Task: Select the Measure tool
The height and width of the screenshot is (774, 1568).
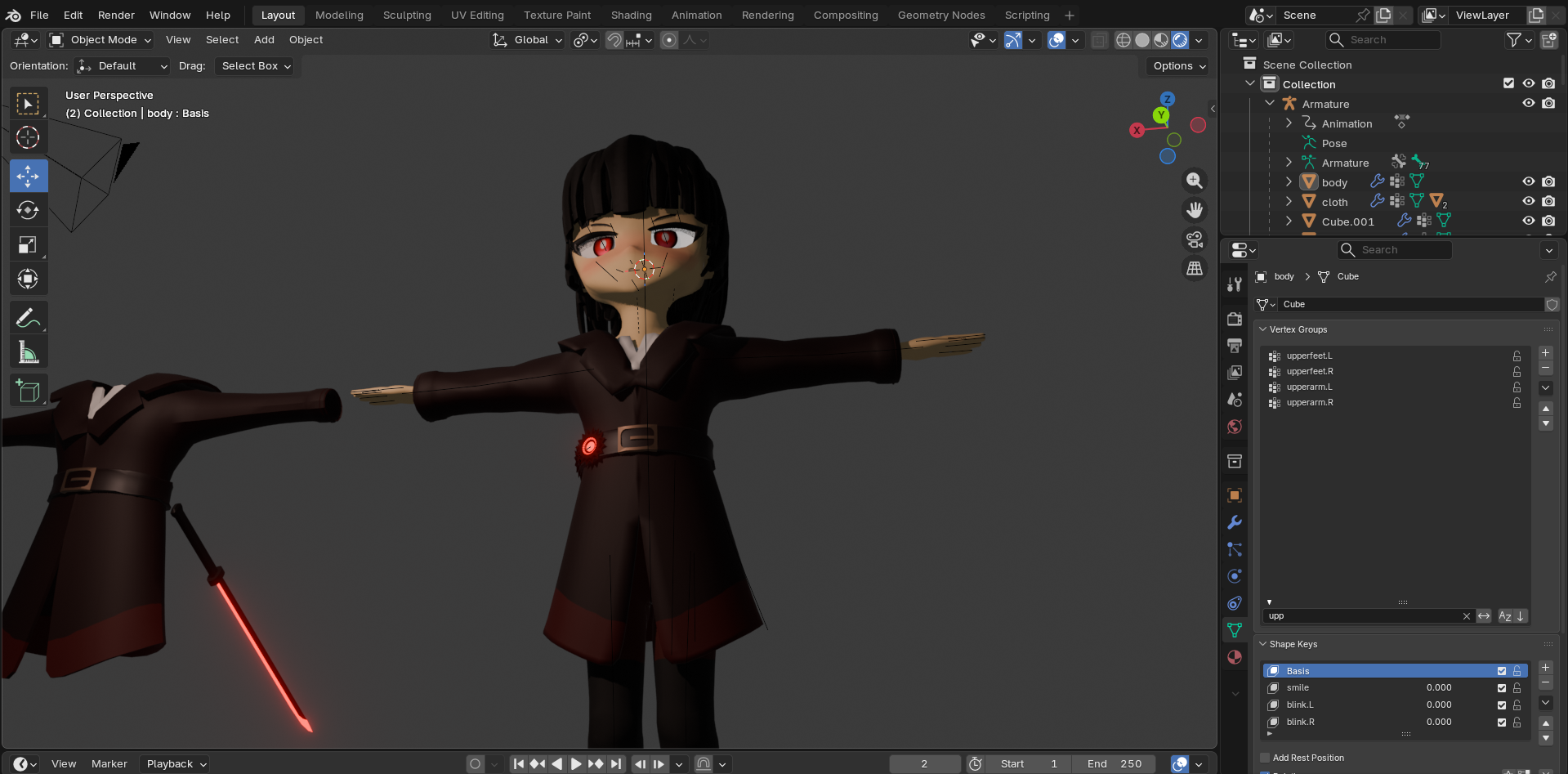Action: (28, 352)
